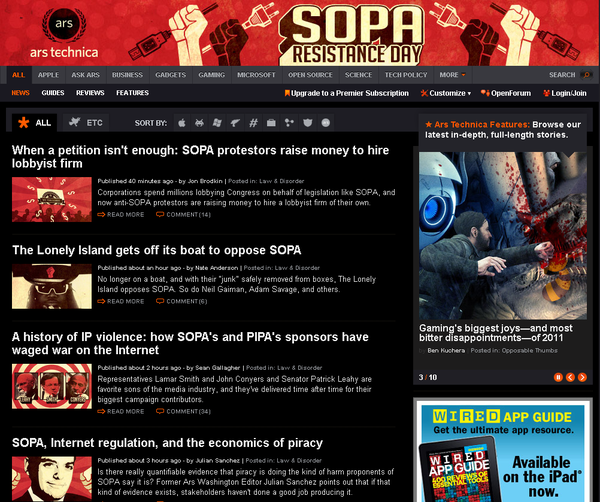This screenshot has width=600, height=502.
Task: Click the gaming feature slideshow image
Action: pyautogui.click(x=503, y=236)
